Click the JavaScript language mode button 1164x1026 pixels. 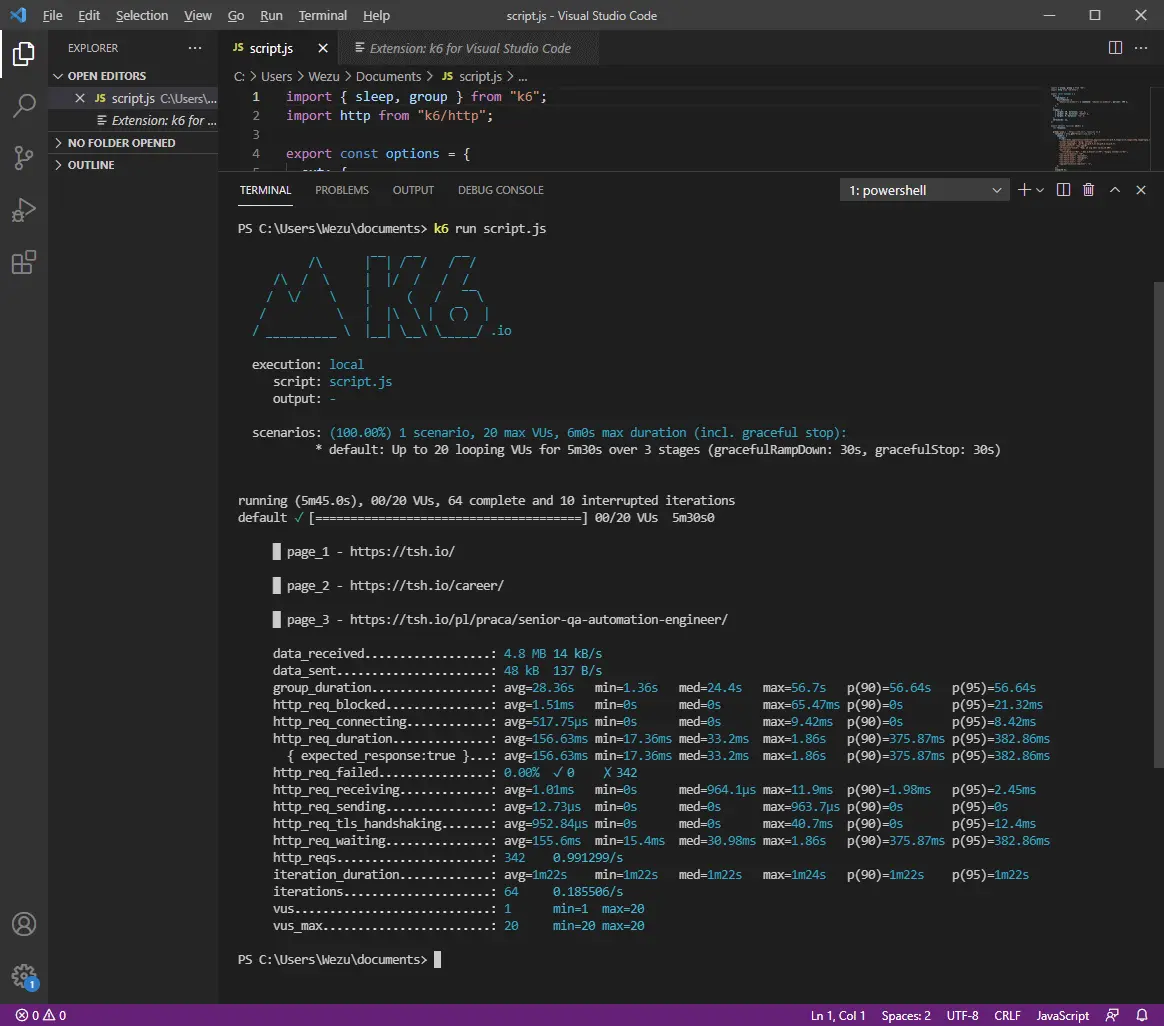[x=1062, y=1015]
